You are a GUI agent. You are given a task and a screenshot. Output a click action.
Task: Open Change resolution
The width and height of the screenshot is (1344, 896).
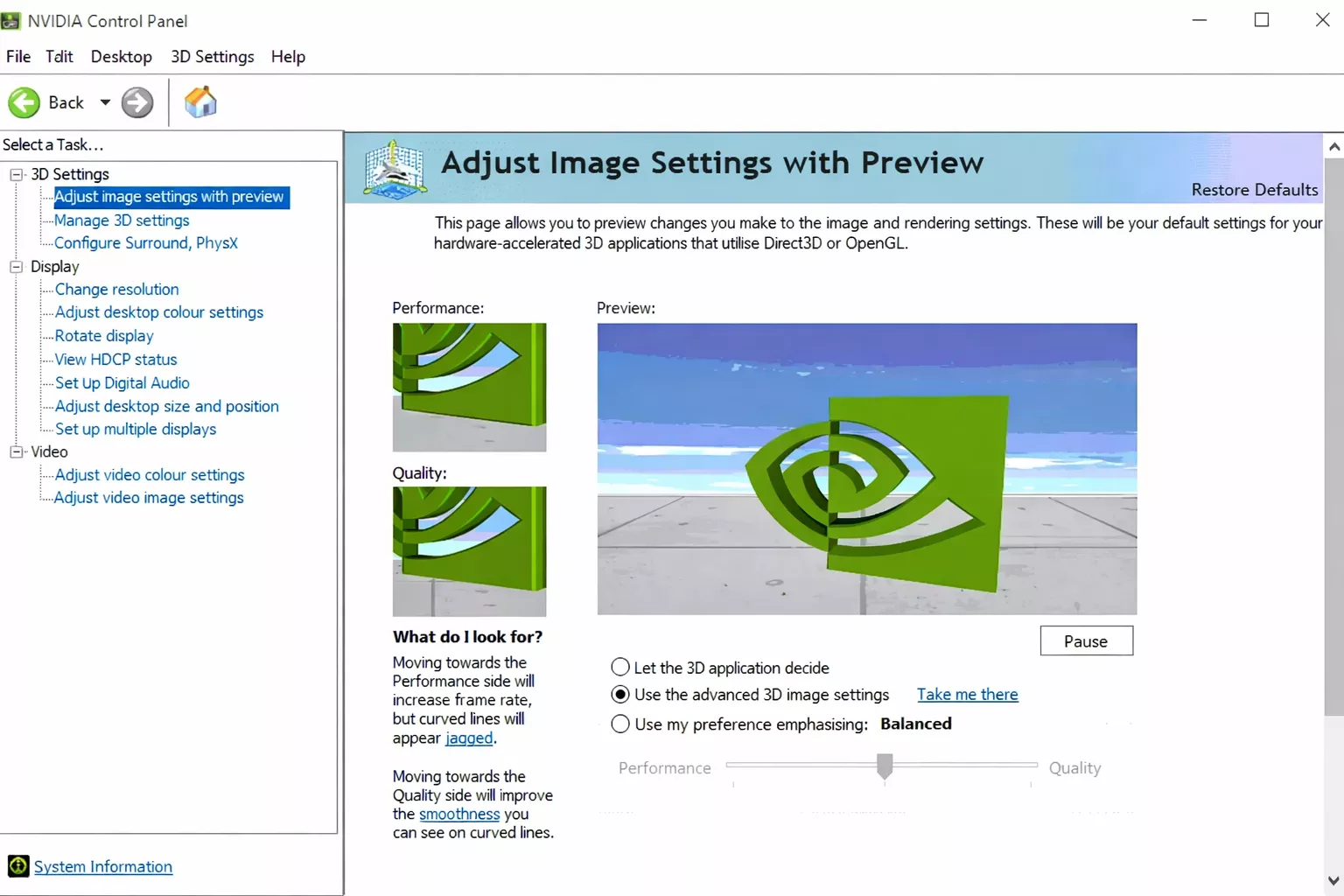click(117, 290)
